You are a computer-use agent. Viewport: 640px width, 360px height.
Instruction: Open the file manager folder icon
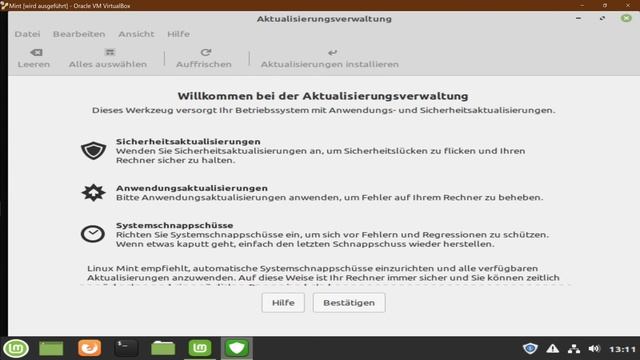pyautogui.click(x=163, y=348)
